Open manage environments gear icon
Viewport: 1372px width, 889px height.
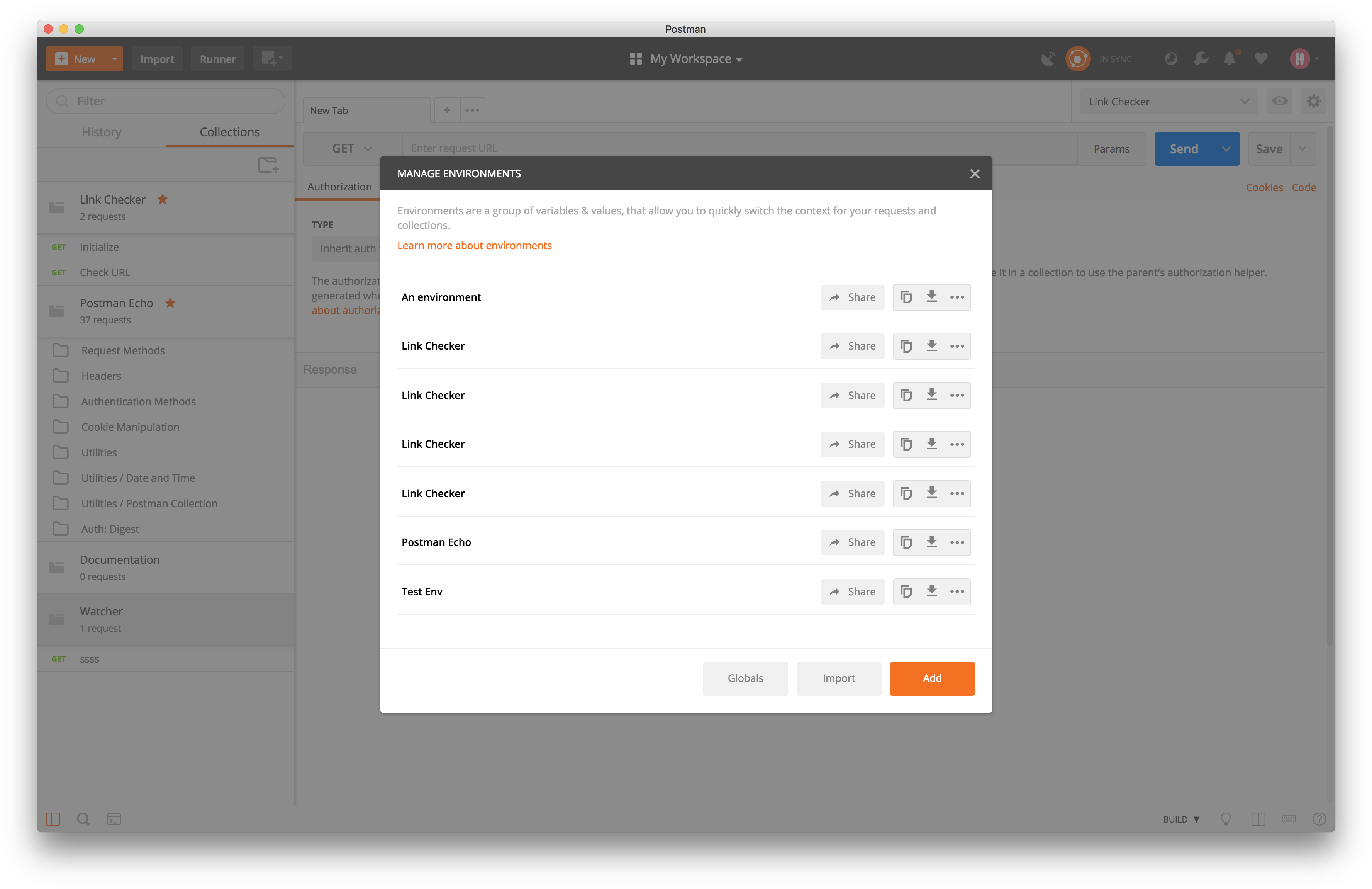coord(1313,102)
